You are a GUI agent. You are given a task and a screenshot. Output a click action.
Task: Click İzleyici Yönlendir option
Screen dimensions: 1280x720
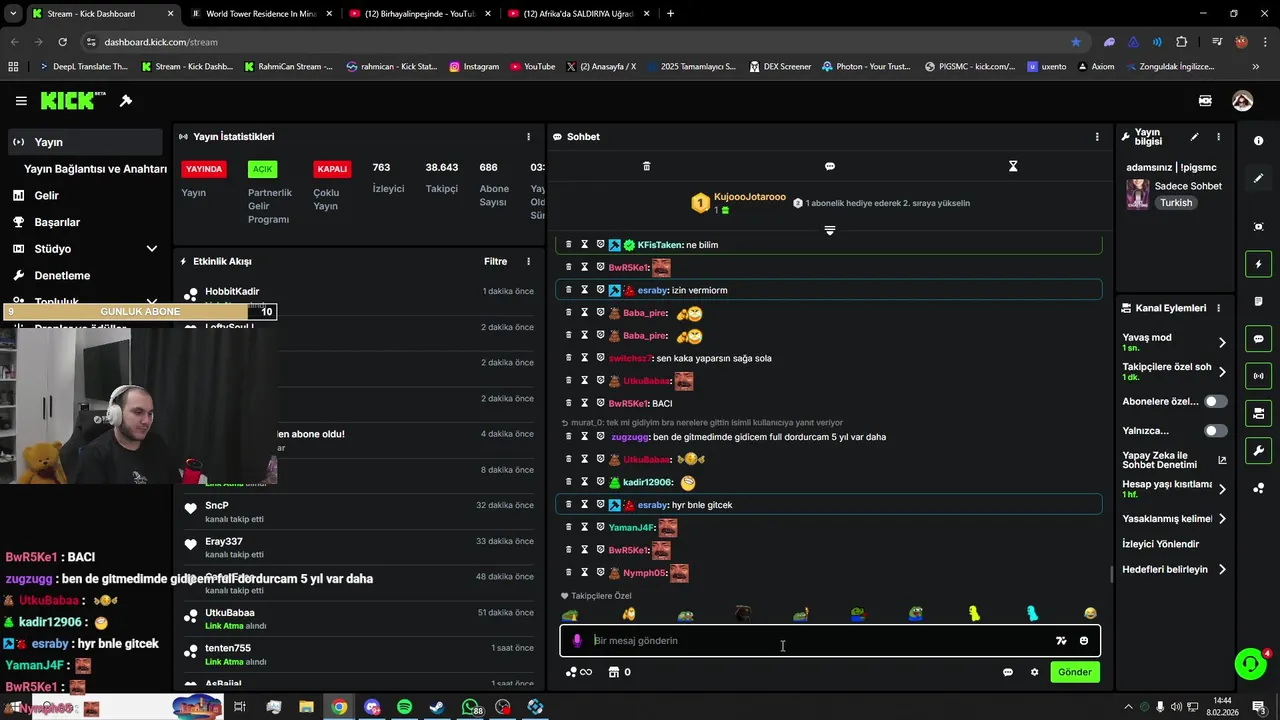[x=1160, y=544]
